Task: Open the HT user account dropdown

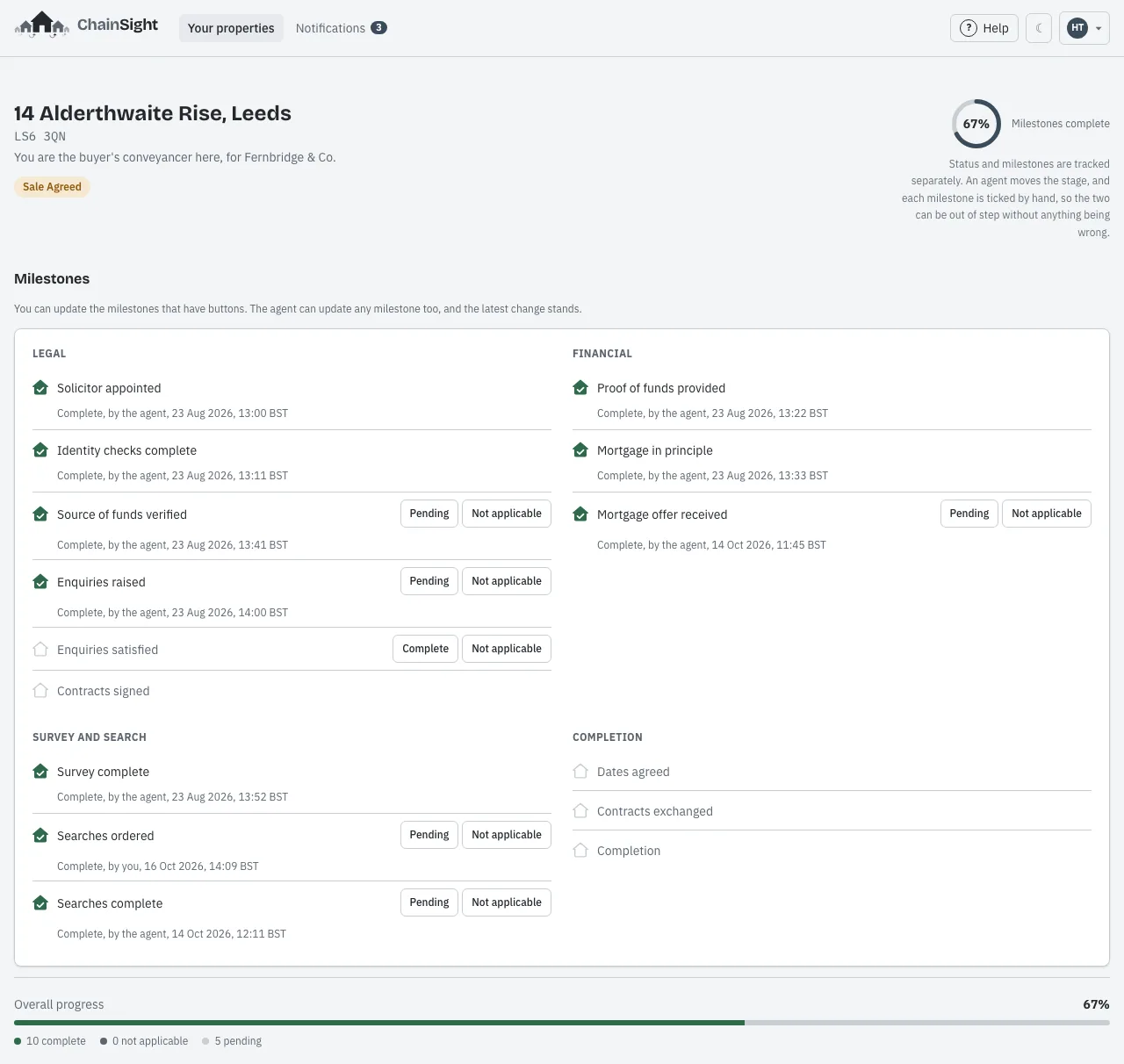Action: (x=1084, y=28)
